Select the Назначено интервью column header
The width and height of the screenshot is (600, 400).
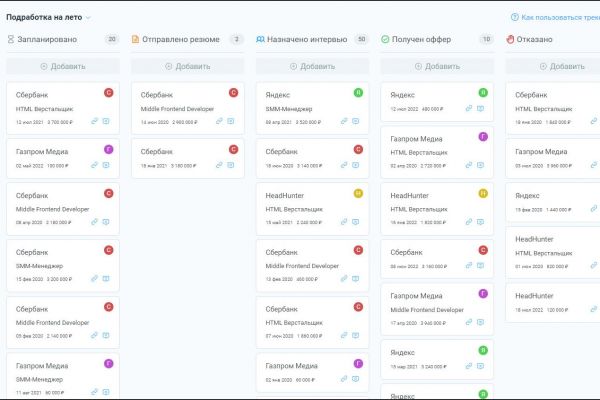pyautogui.click(x=307, y=39)
